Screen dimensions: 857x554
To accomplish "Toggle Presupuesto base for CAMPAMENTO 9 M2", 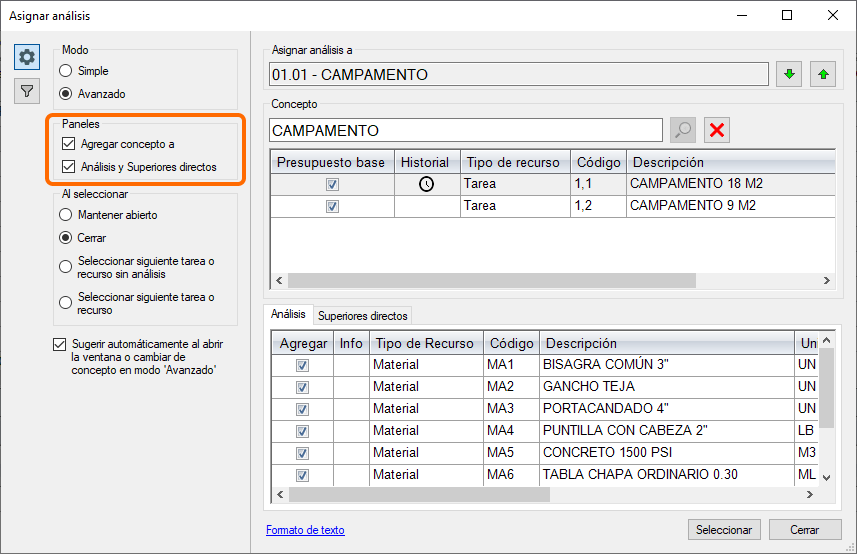I will point(332,207).
